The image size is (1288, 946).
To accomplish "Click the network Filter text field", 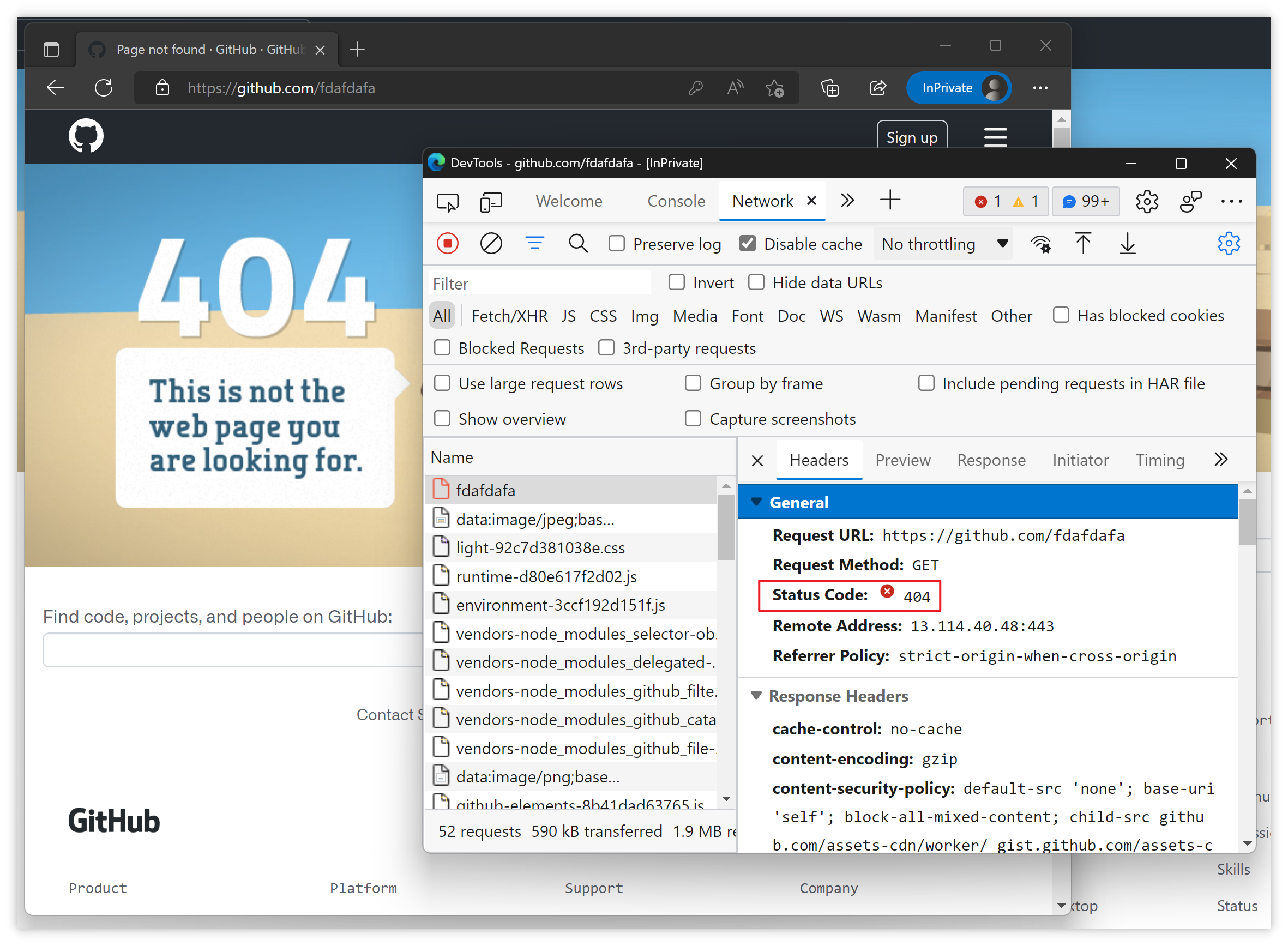I will pyautogui.click(x=539, y=284).
